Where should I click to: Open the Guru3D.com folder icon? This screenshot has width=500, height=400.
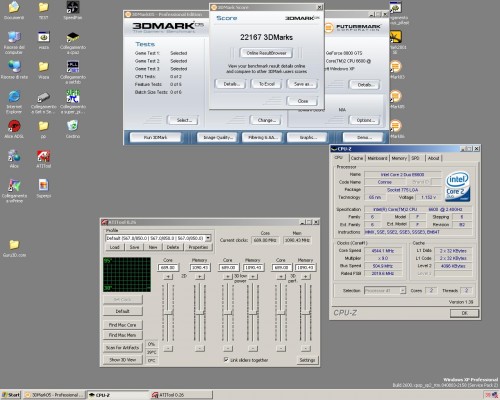point(14,248)
